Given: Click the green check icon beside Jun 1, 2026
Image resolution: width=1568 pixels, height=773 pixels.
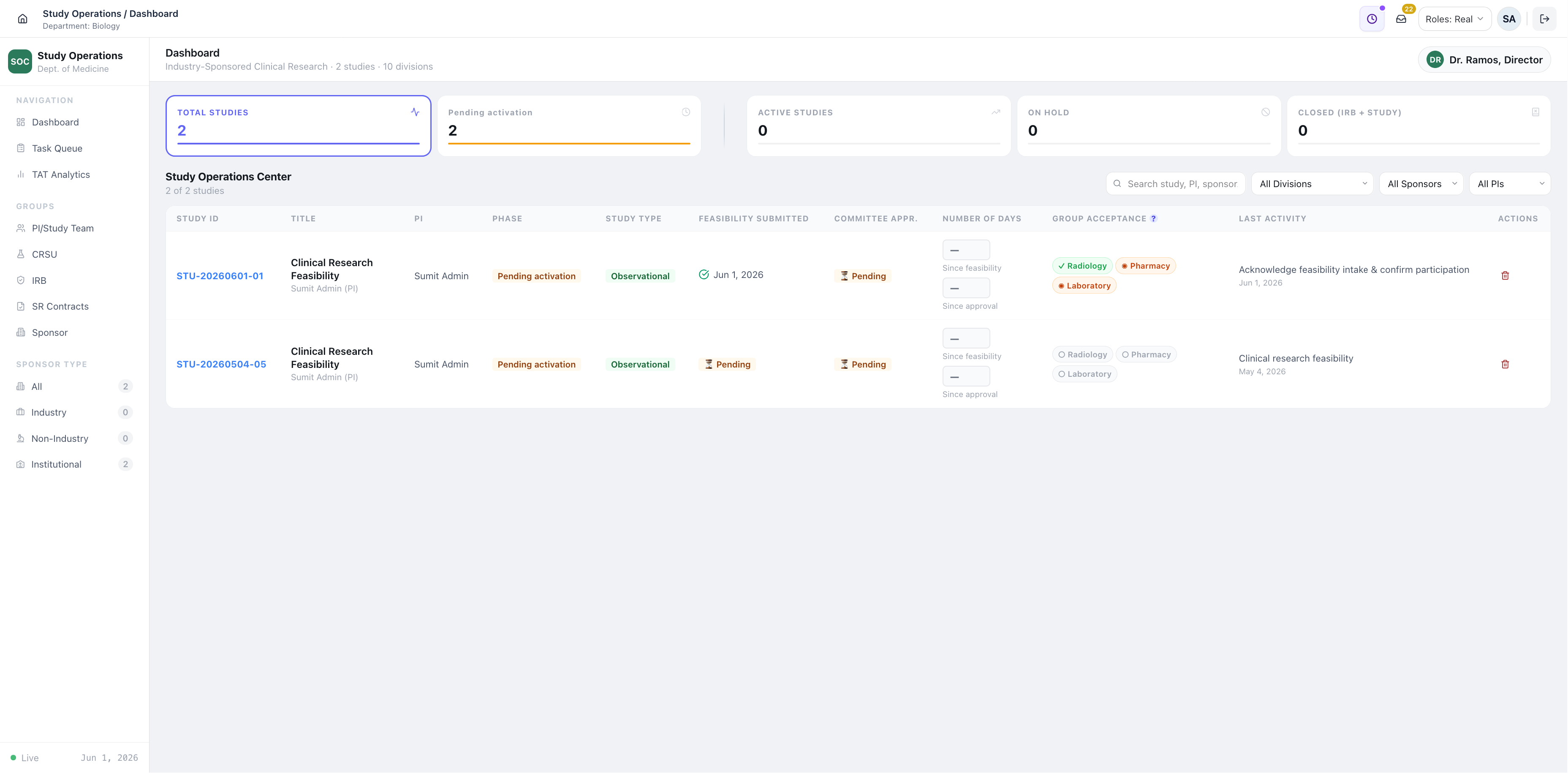Looking at the screenshot, I should [704, 275].
